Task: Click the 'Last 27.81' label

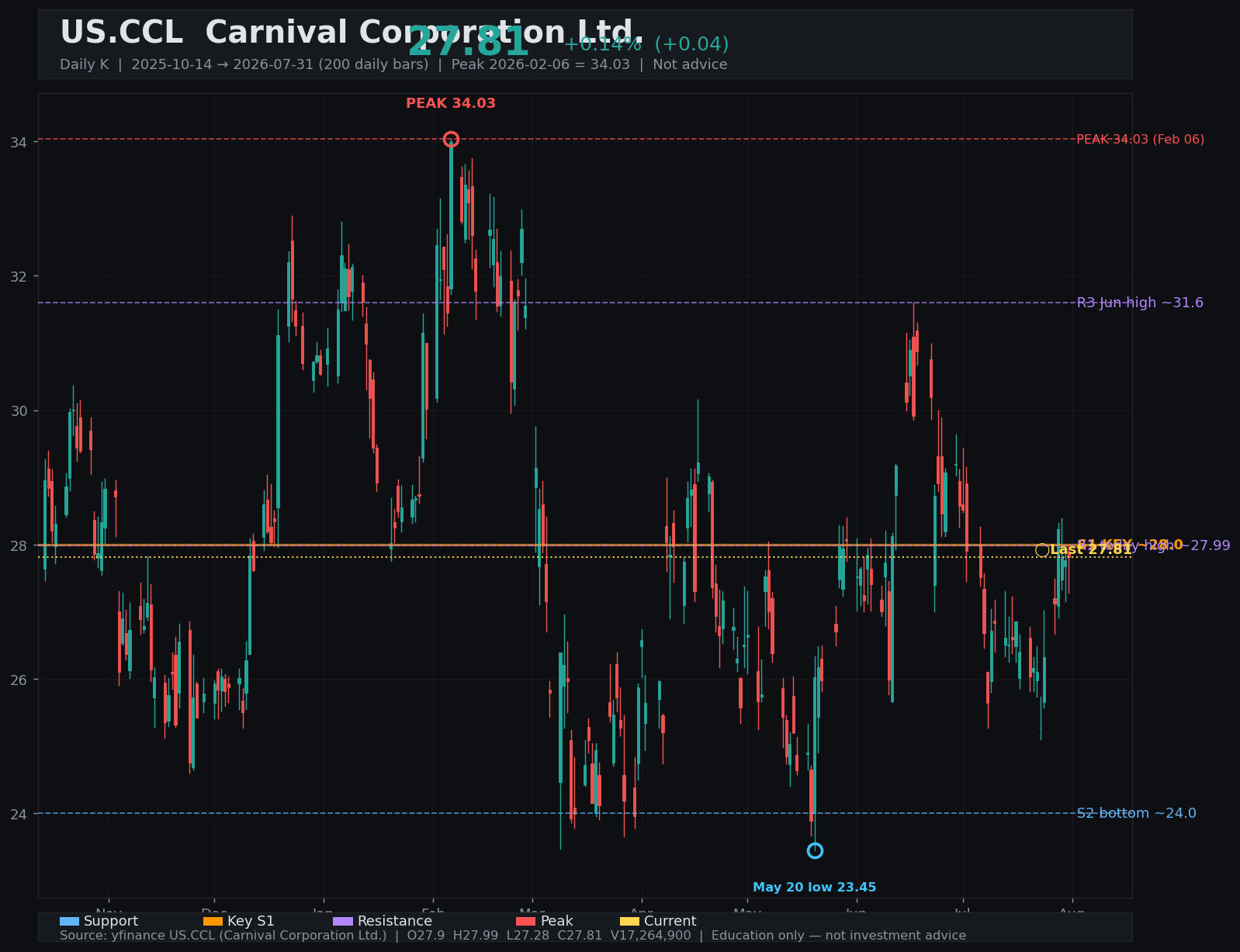Action: pyautogui.click(x=1091, y=550)
